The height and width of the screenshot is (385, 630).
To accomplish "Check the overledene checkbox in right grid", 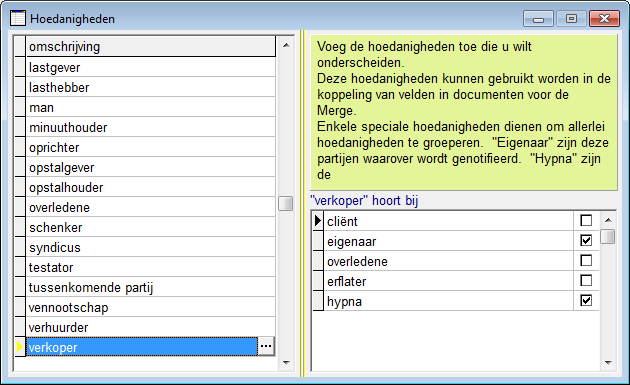I will [586, 260].
